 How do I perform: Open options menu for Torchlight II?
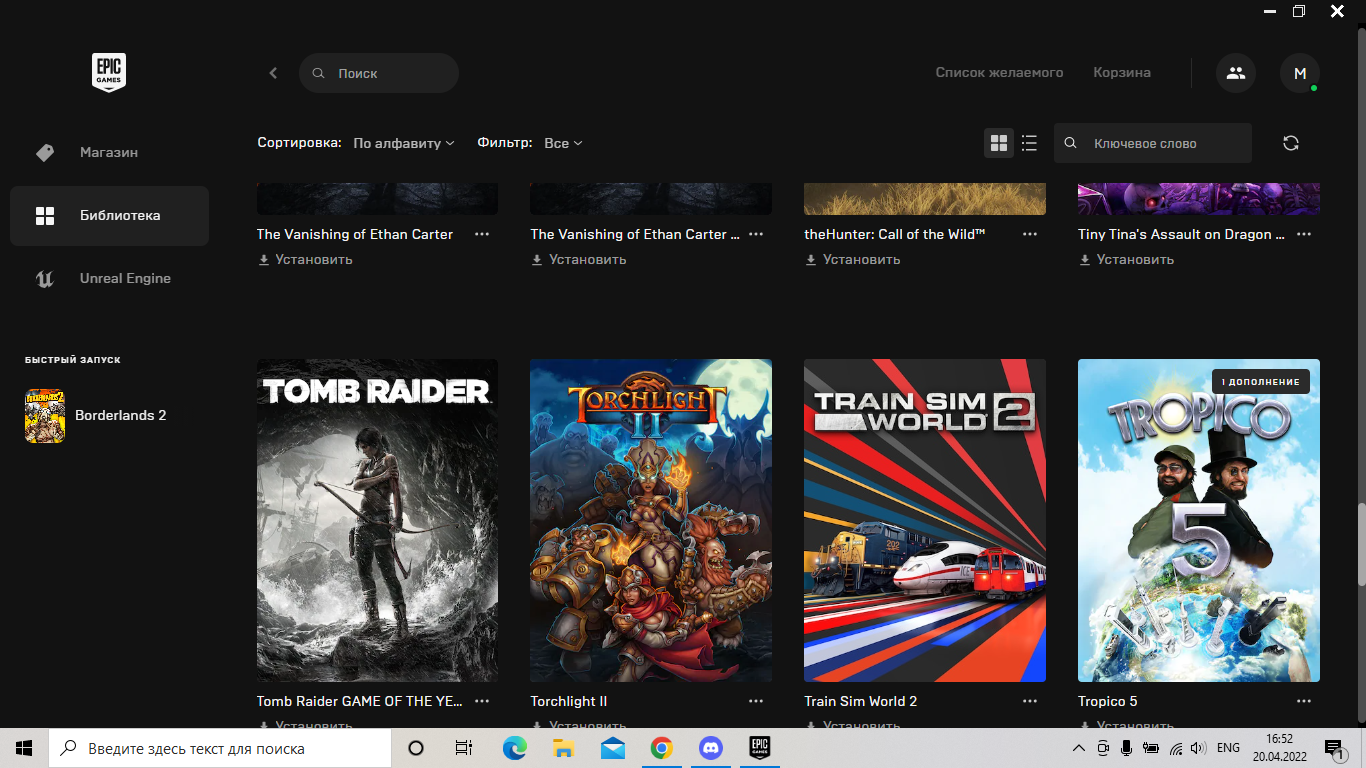[x=756, y=701]
